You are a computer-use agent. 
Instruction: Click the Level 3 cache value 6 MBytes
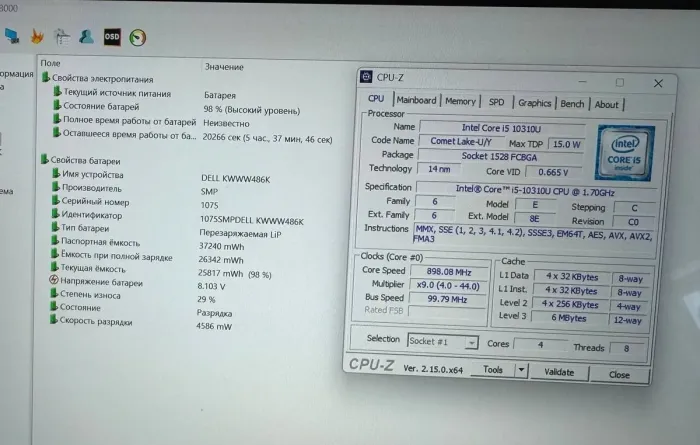[569, 318]
